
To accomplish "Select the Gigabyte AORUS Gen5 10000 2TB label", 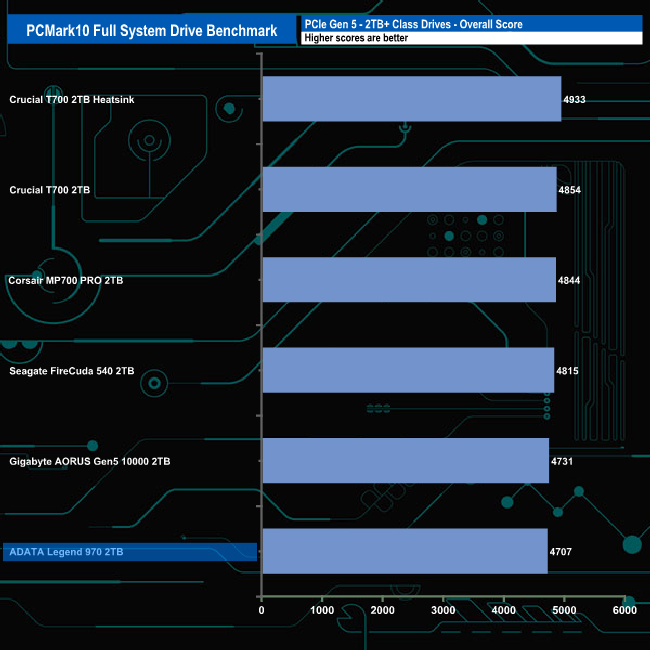I will pyautogui.click(x=90, y=461).
